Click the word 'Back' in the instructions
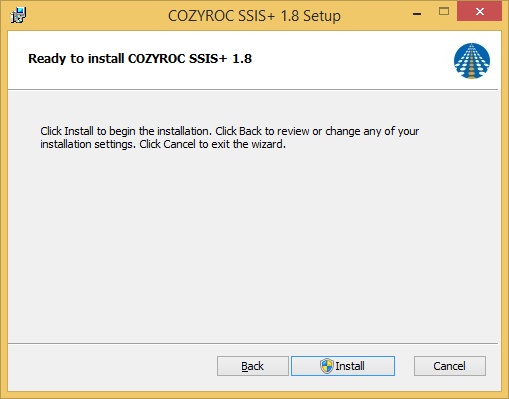The image size is (509, 399). tap(250, 131)
